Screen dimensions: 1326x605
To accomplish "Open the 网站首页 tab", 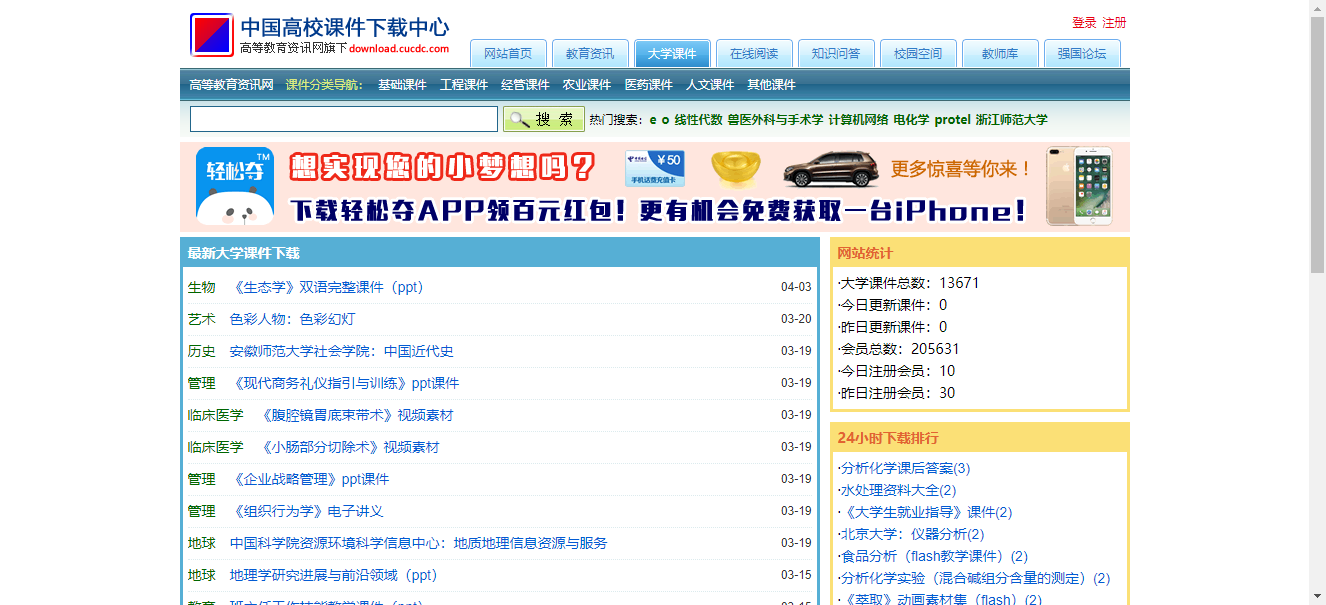I will click(508, 54).
